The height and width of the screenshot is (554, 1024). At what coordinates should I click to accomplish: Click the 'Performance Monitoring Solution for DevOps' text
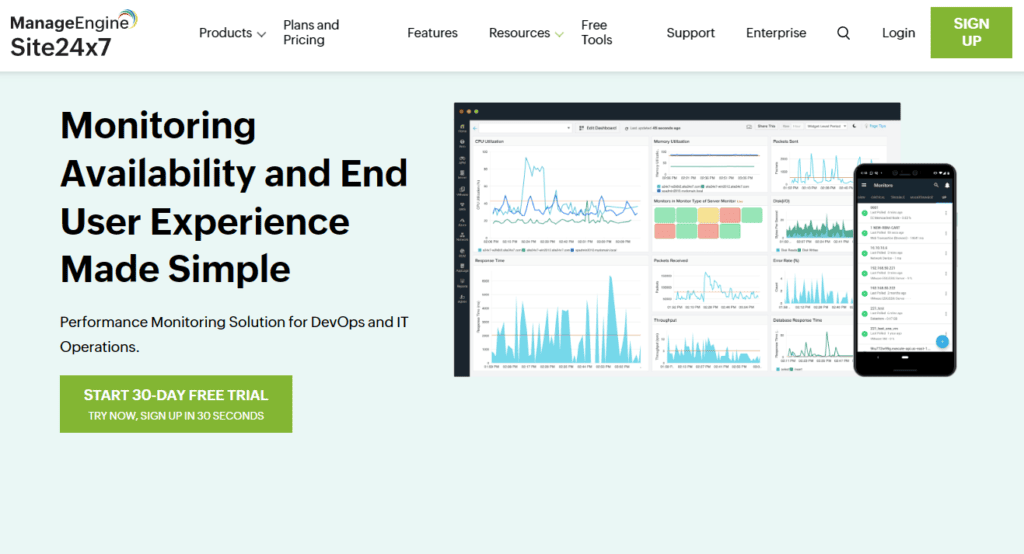[x=234, y=334]
